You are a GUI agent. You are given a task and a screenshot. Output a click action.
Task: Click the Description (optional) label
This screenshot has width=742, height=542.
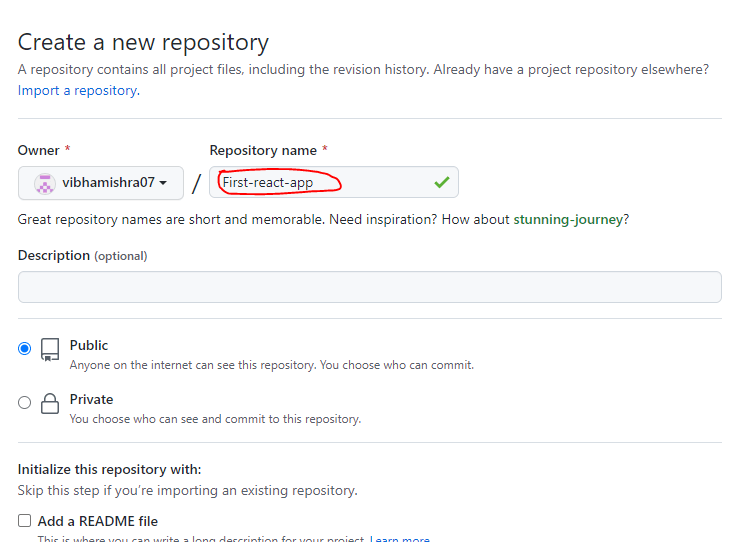click(82, 256)
